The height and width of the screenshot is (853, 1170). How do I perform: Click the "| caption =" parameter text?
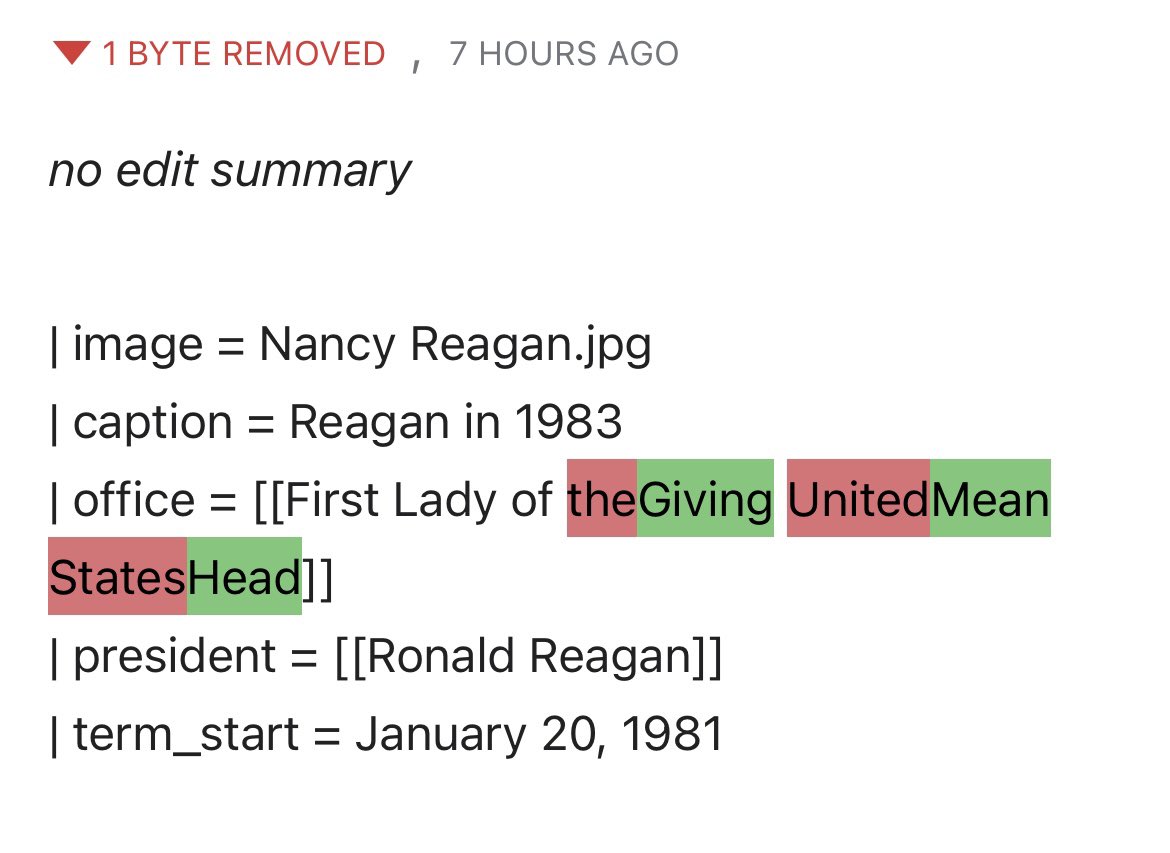click(161, 423)
